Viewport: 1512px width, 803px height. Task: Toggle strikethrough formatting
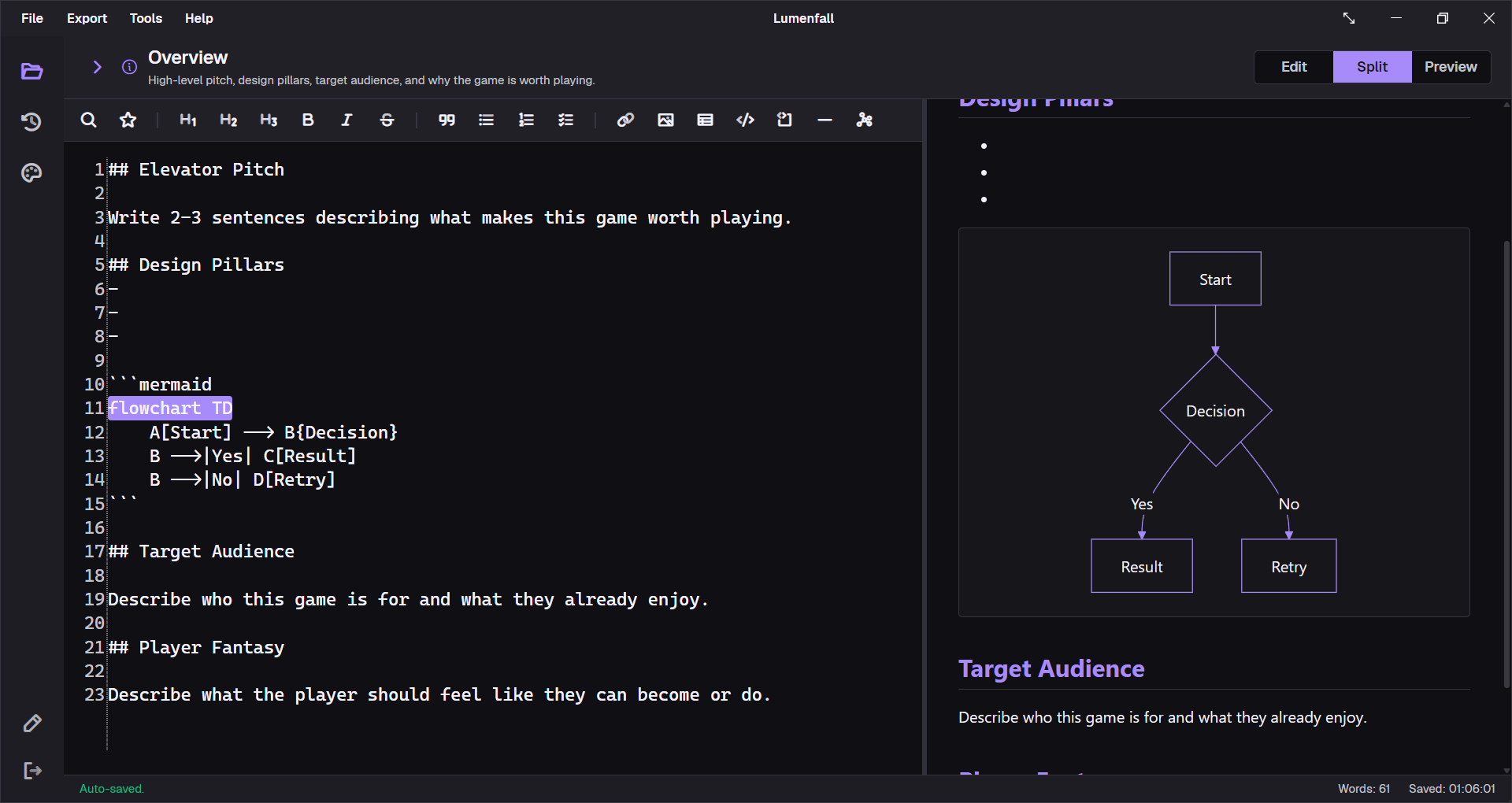tap(387, 120)
